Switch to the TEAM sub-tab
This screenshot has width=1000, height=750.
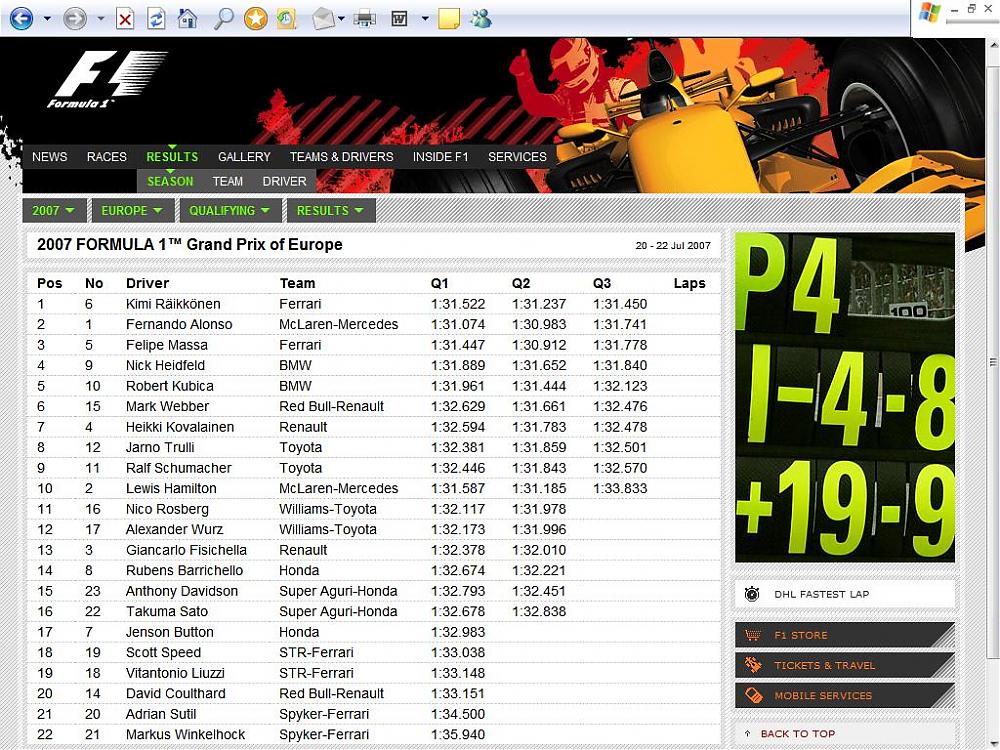click(x=227, y=182)
